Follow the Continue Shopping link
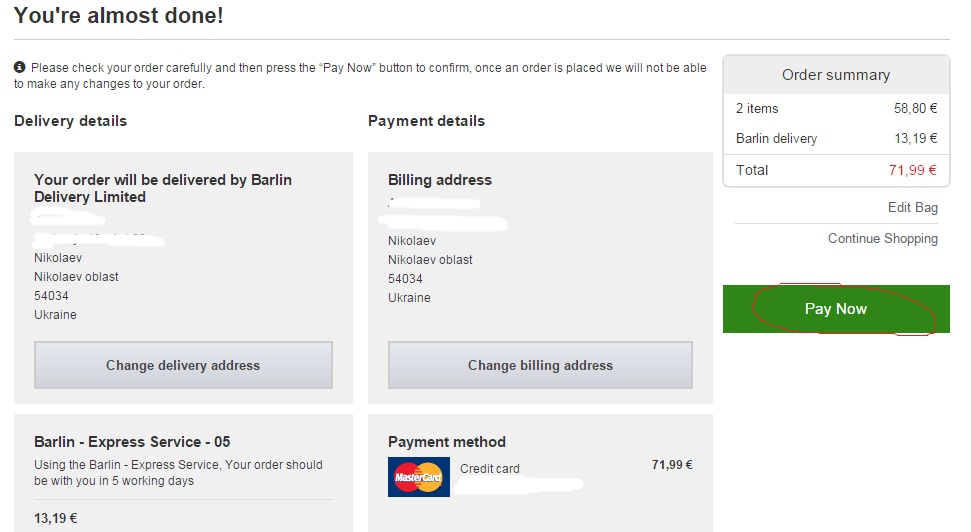Screen dimensions: 971x532 [x=882, y=239]
